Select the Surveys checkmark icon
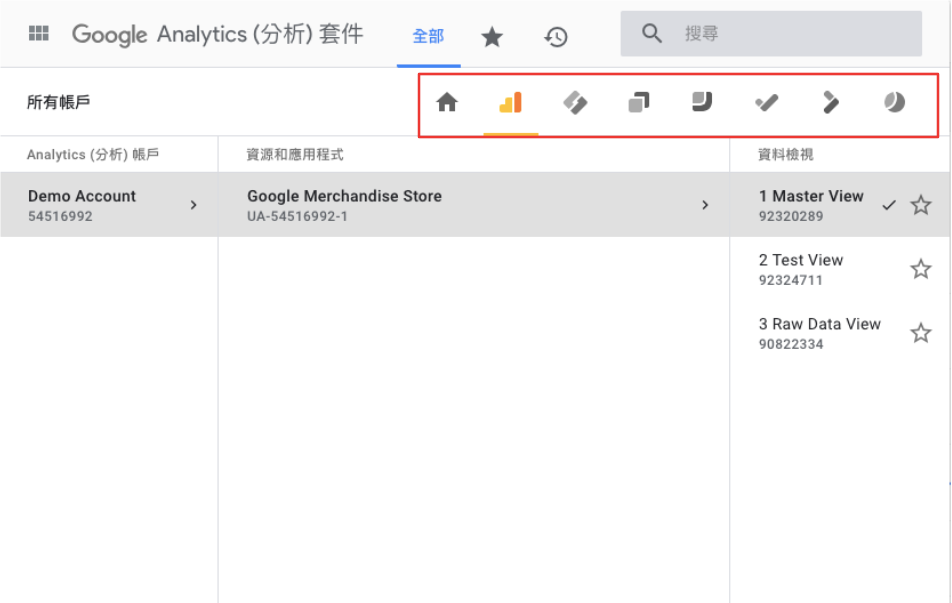This screenshot has height=603, width=952. tap(766, 102)
